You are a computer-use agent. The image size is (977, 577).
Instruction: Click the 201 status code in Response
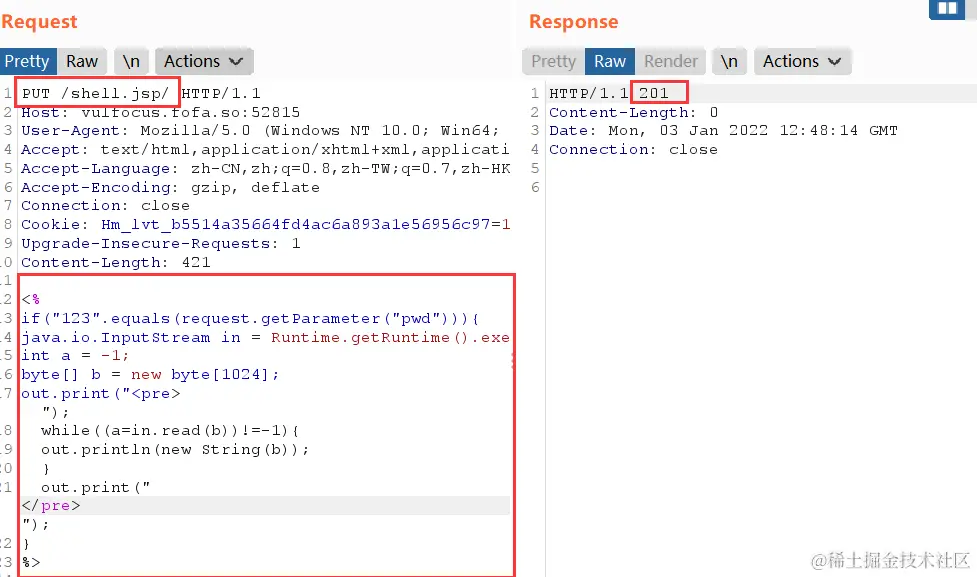(x=654, y=93)
